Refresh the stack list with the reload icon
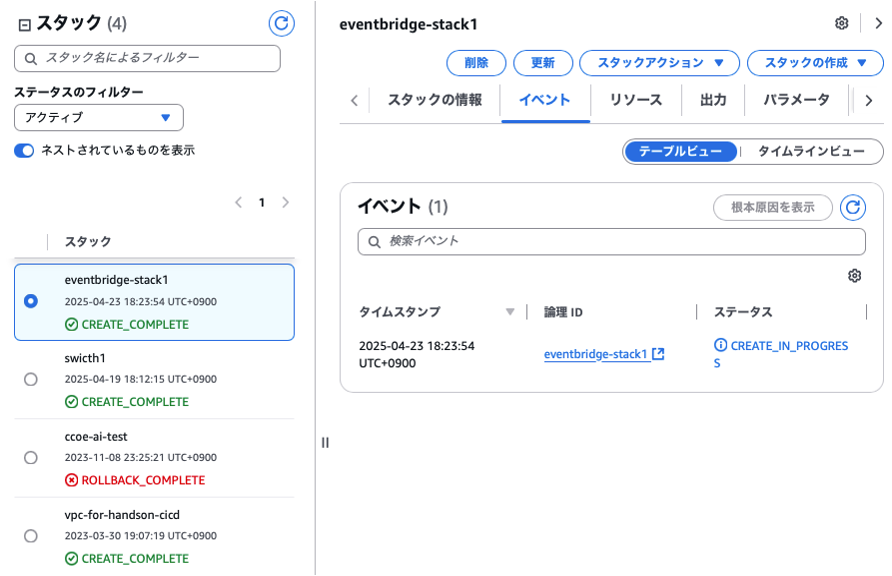 (x=281, y=24)
